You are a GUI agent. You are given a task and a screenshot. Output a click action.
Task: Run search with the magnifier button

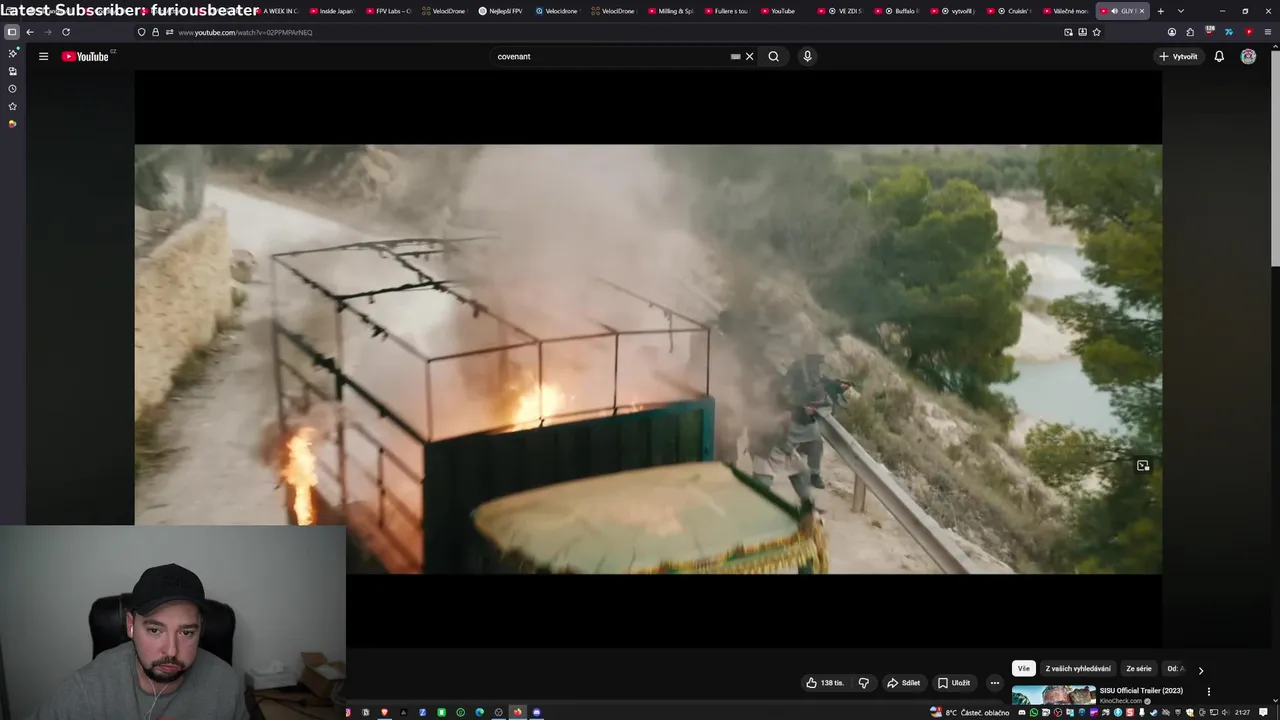[773, 56]
